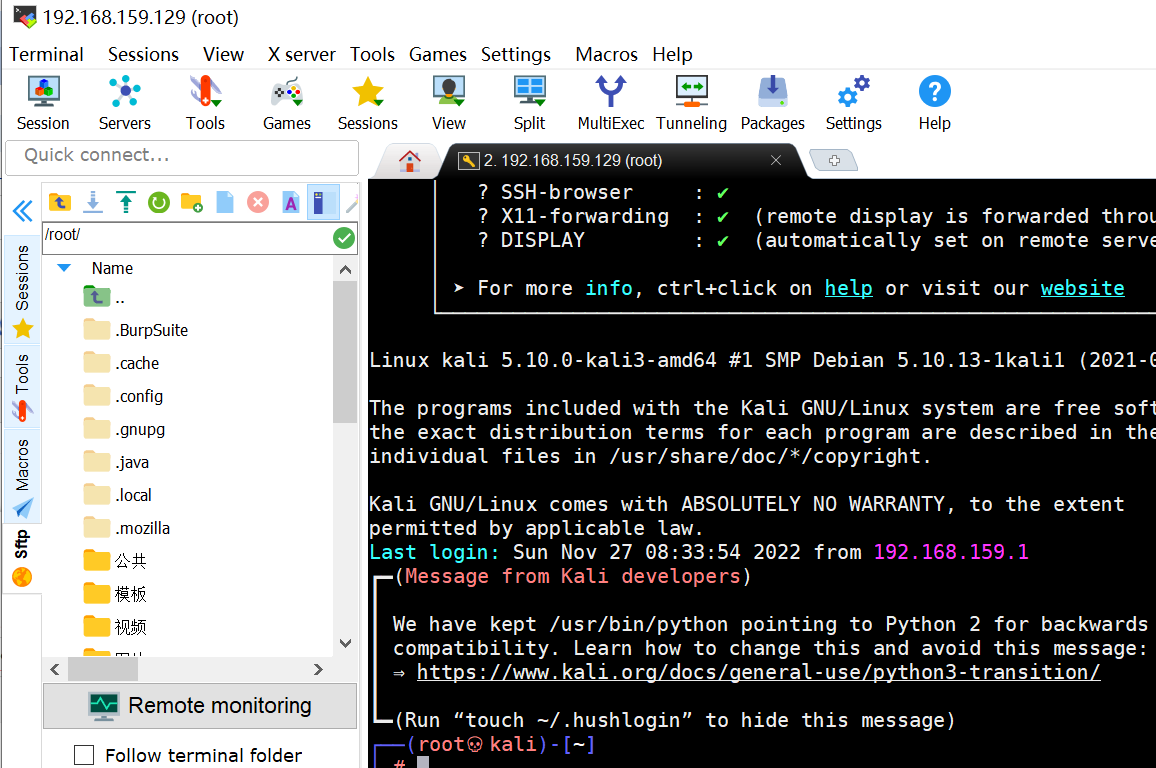The image size is (1156, 768).
Task: Open the kali.org python3-transition link
Action: click(x=759, y=672)
